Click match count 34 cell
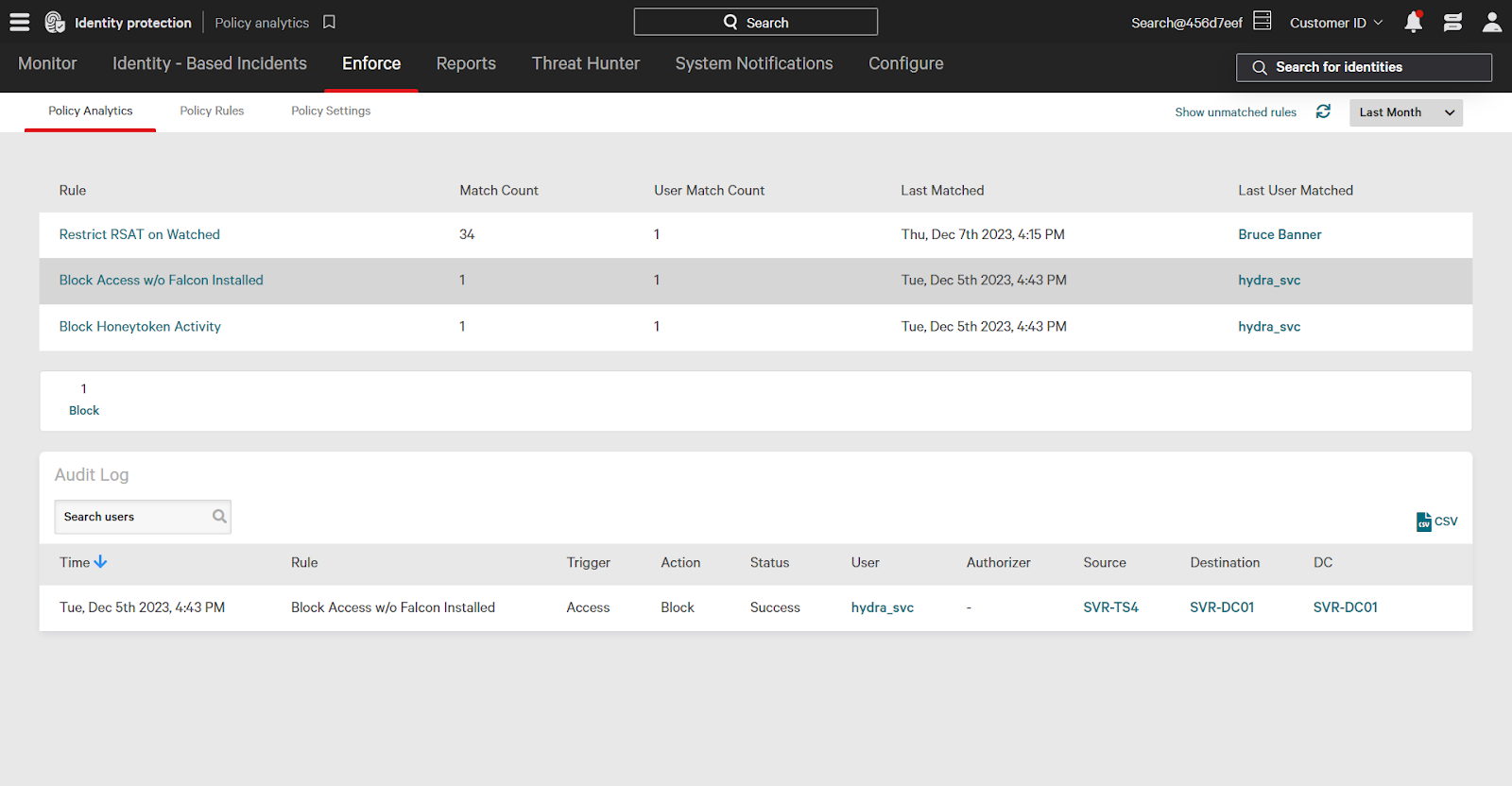1512x786 pixels. click(x=467, y=234)
